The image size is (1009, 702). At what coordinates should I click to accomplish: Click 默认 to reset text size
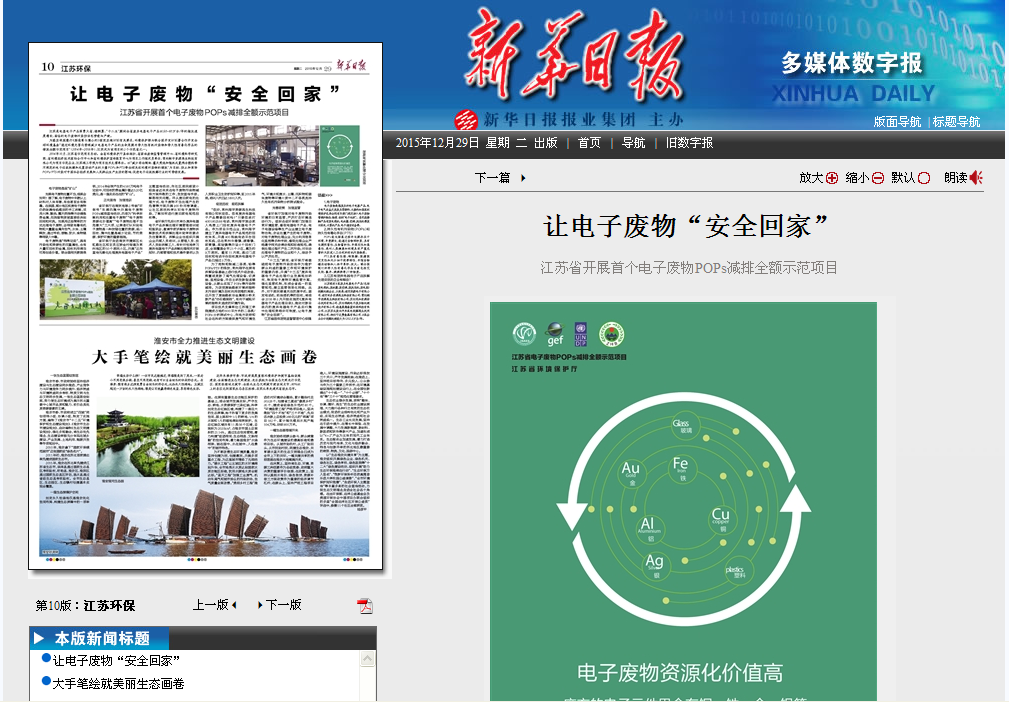[903, 178]
